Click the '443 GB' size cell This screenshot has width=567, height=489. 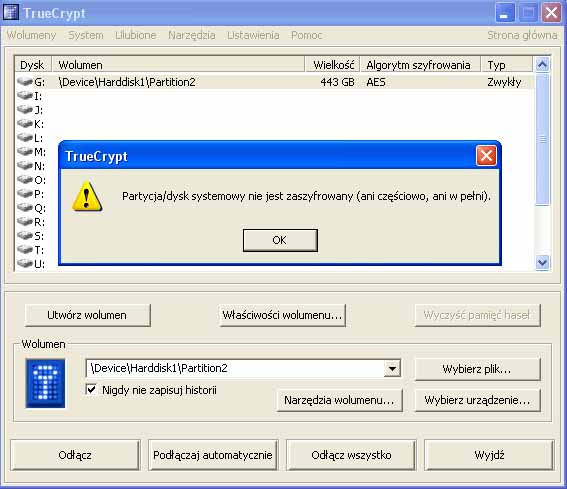tap(337, 82)
